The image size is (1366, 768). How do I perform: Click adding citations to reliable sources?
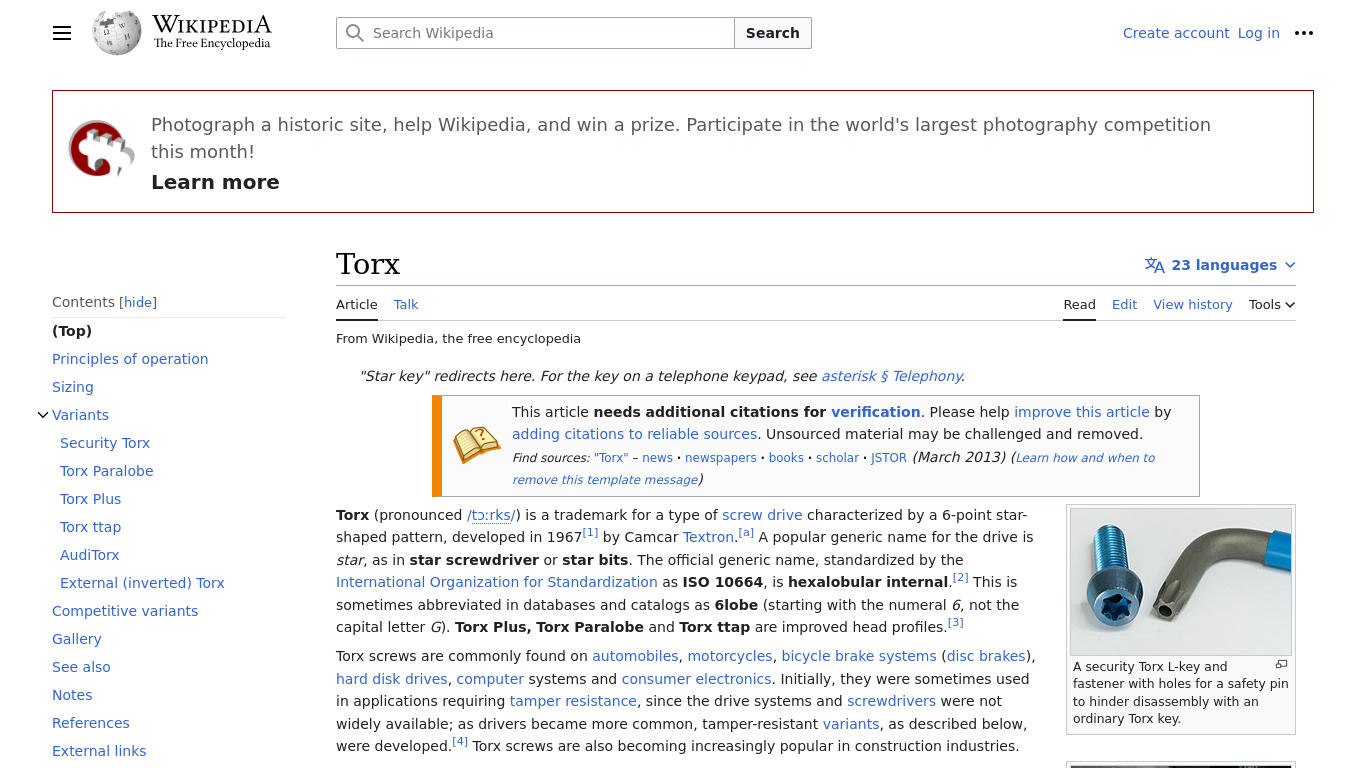coord(634,434)
